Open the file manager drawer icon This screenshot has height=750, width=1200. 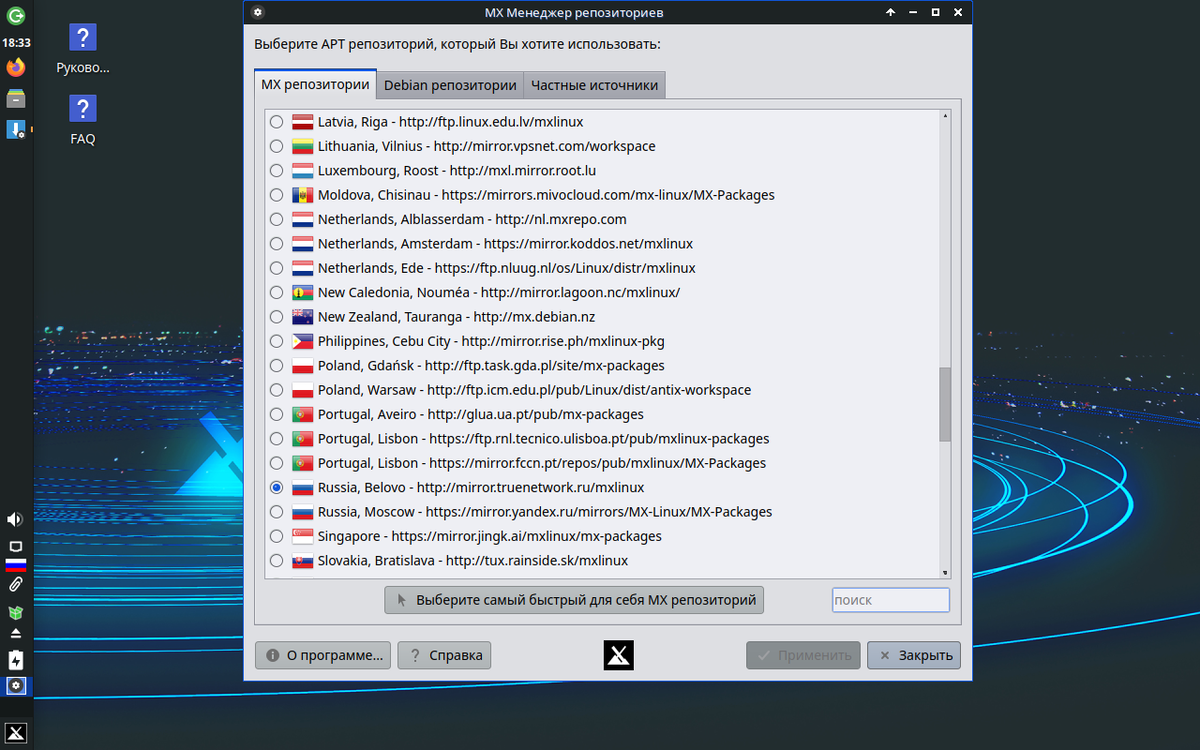click(x=16, y=99)
